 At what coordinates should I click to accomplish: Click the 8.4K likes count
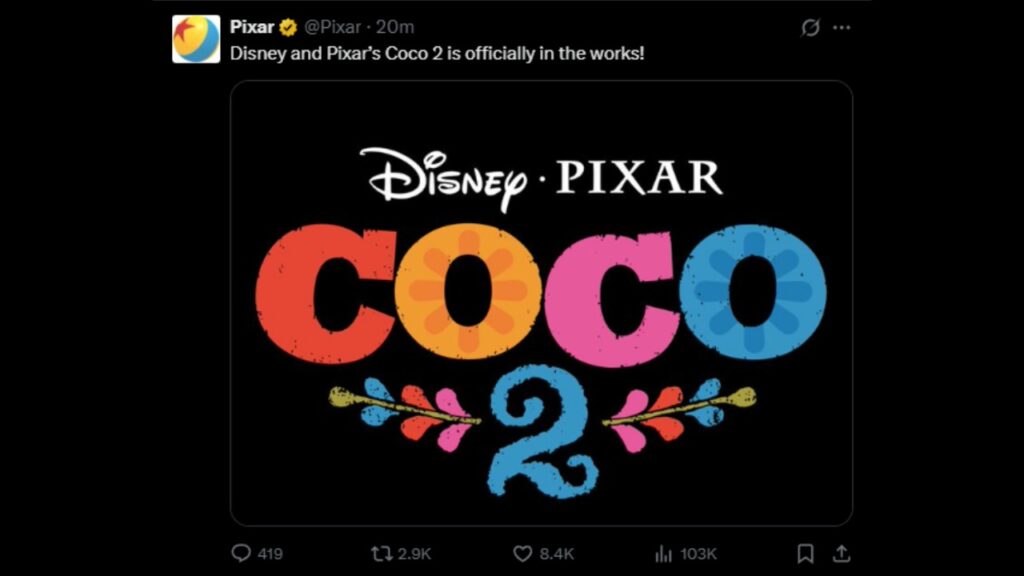[x=556, y=553]
